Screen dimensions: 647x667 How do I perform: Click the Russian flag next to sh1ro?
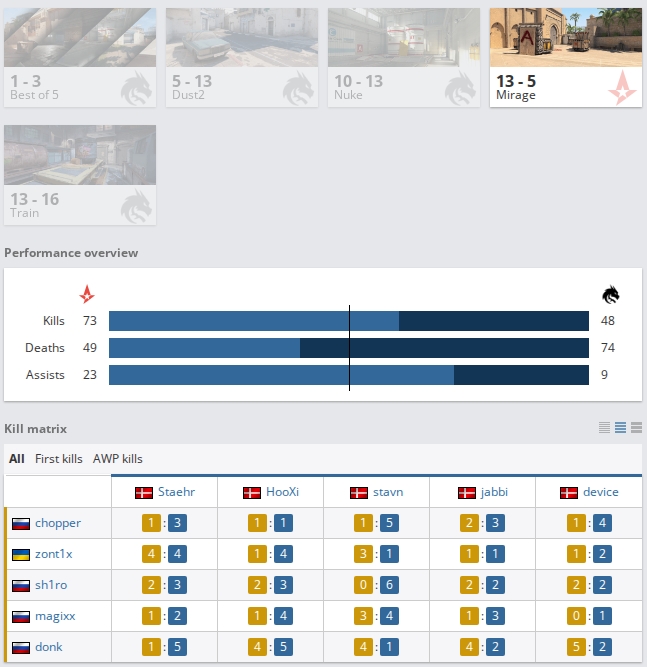[x=21, y=586]
